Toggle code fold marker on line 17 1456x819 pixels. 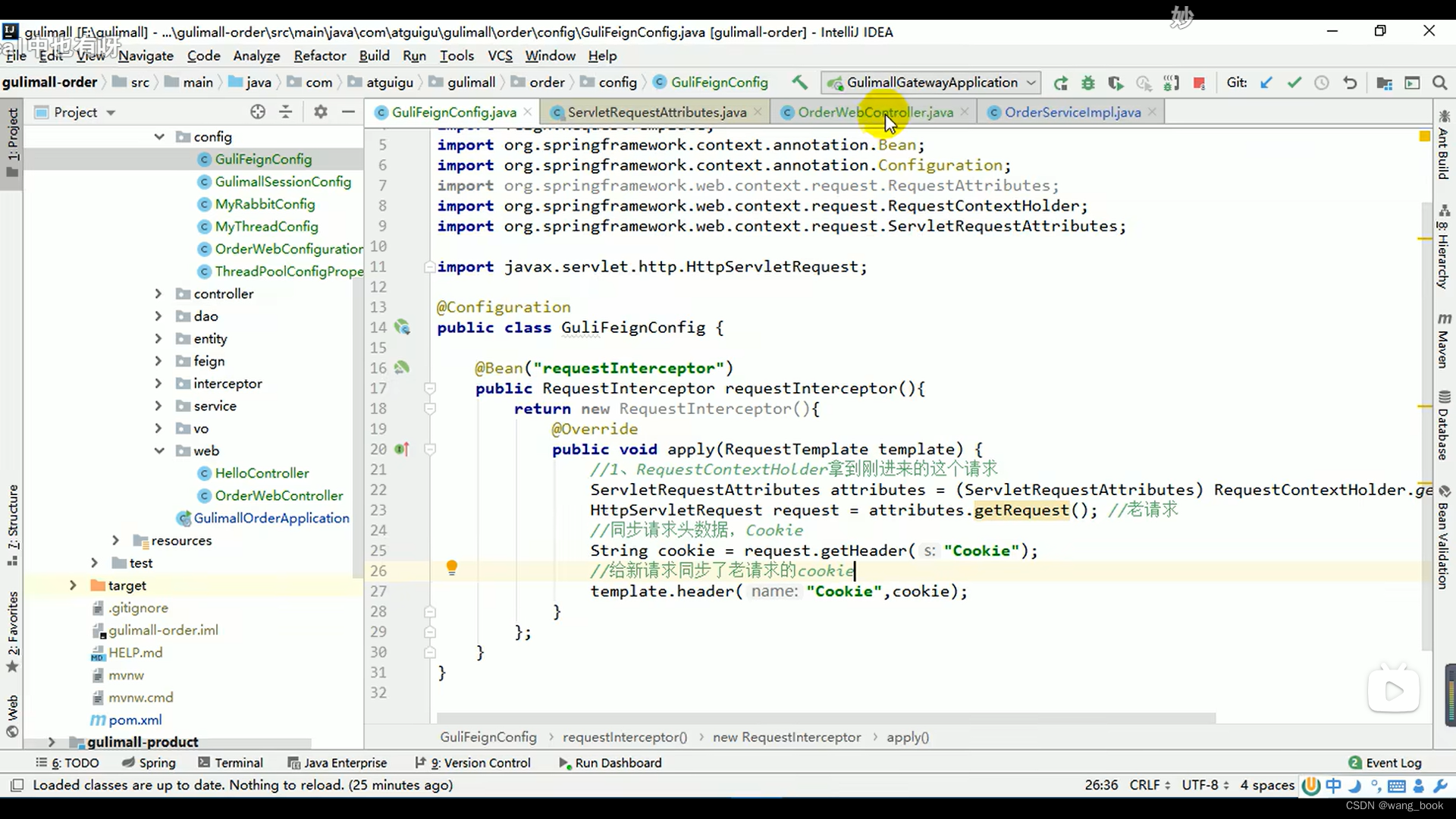pyautogui.click(x=430, y=388)
